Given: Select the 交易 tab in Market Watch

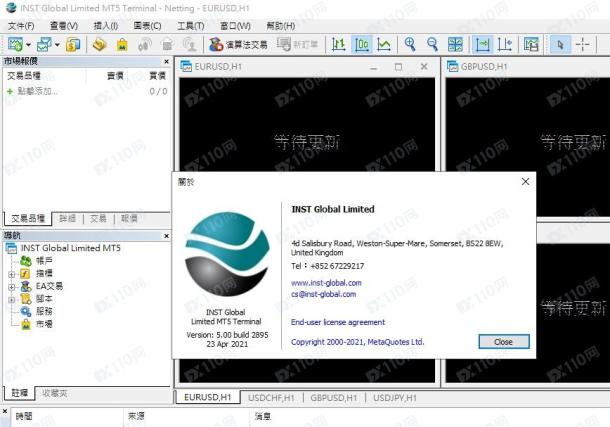Looking at the screenshot, I should pyautogui.click(x=98, y=219).
